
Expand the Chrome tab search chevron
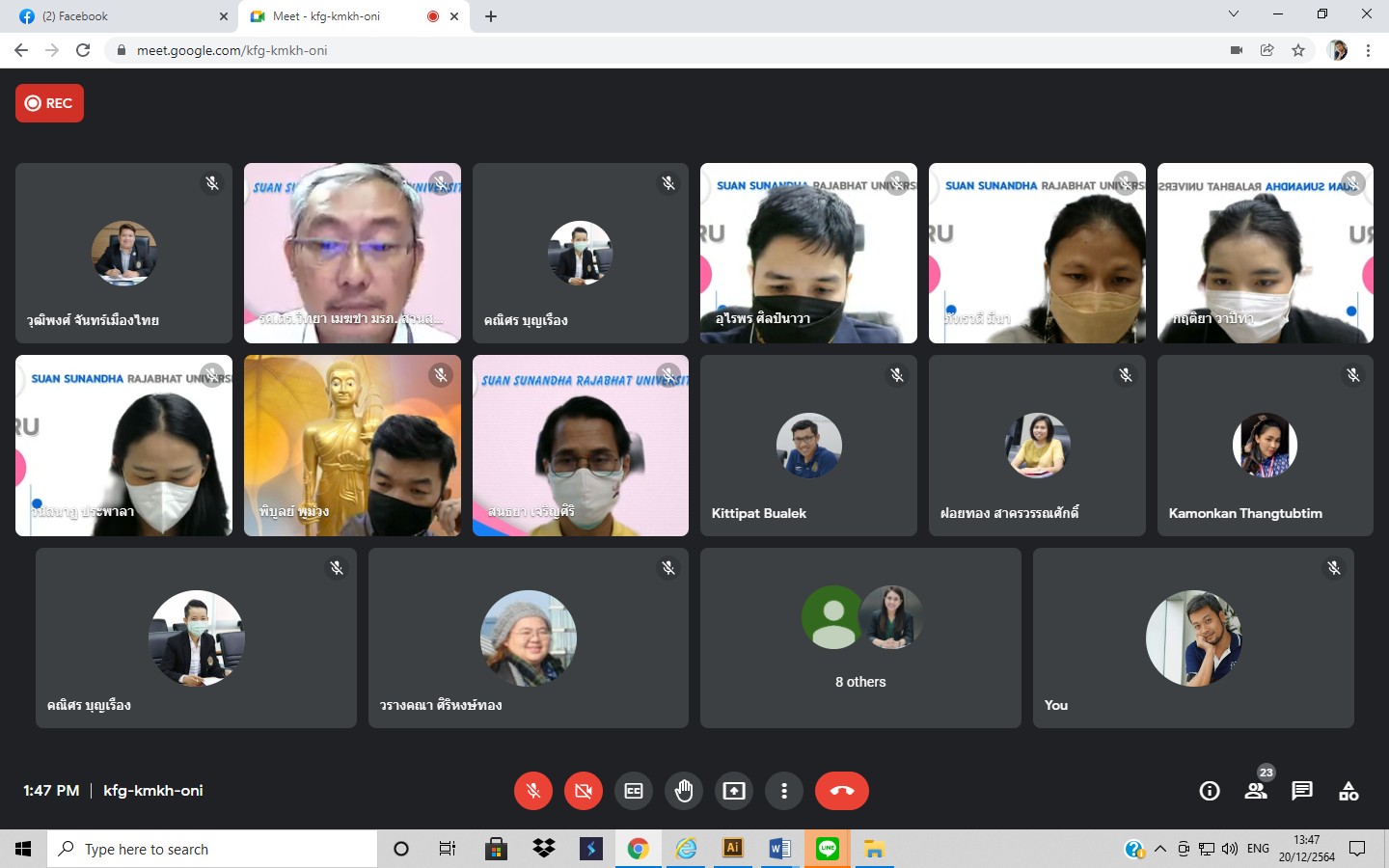pyautogui.click(x=1233, y=14)
